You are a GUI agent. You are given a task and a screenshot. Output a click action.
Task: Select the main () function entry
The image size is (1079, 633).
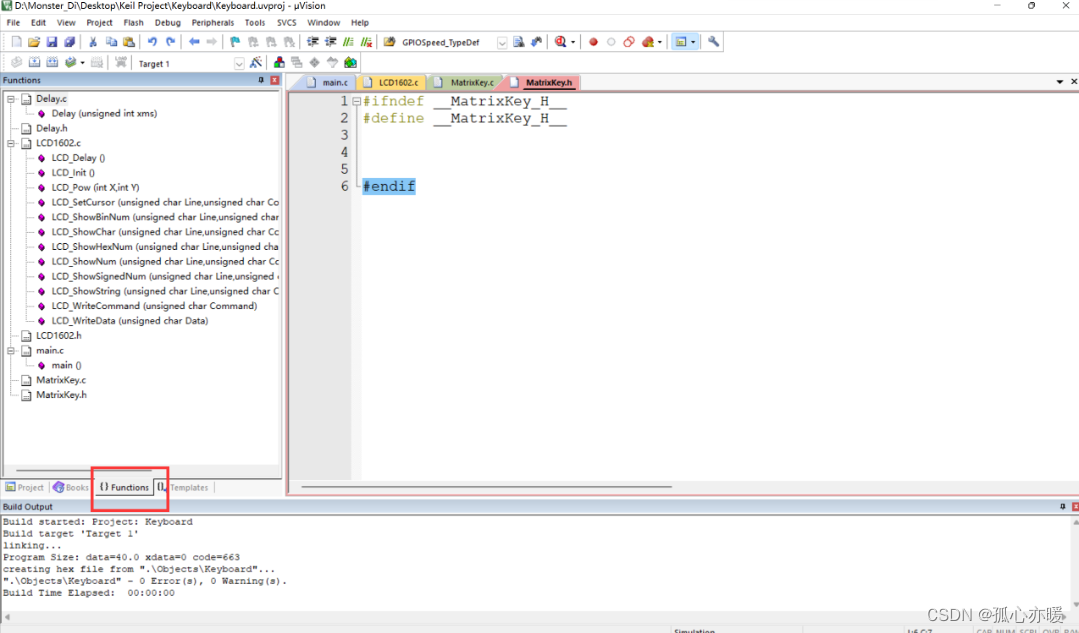[66, 365]
